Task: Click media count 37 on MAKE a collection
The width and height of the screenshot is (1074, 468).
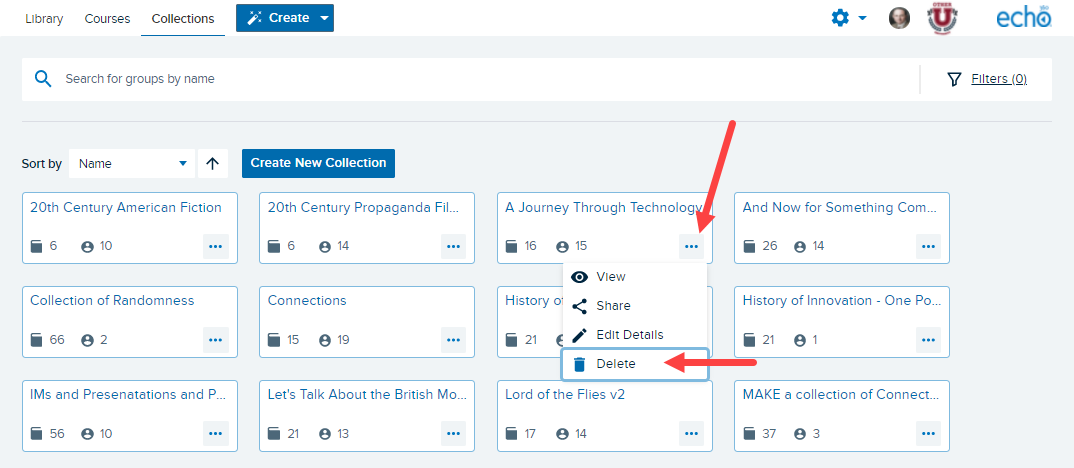Action: (x=770, y=434)
